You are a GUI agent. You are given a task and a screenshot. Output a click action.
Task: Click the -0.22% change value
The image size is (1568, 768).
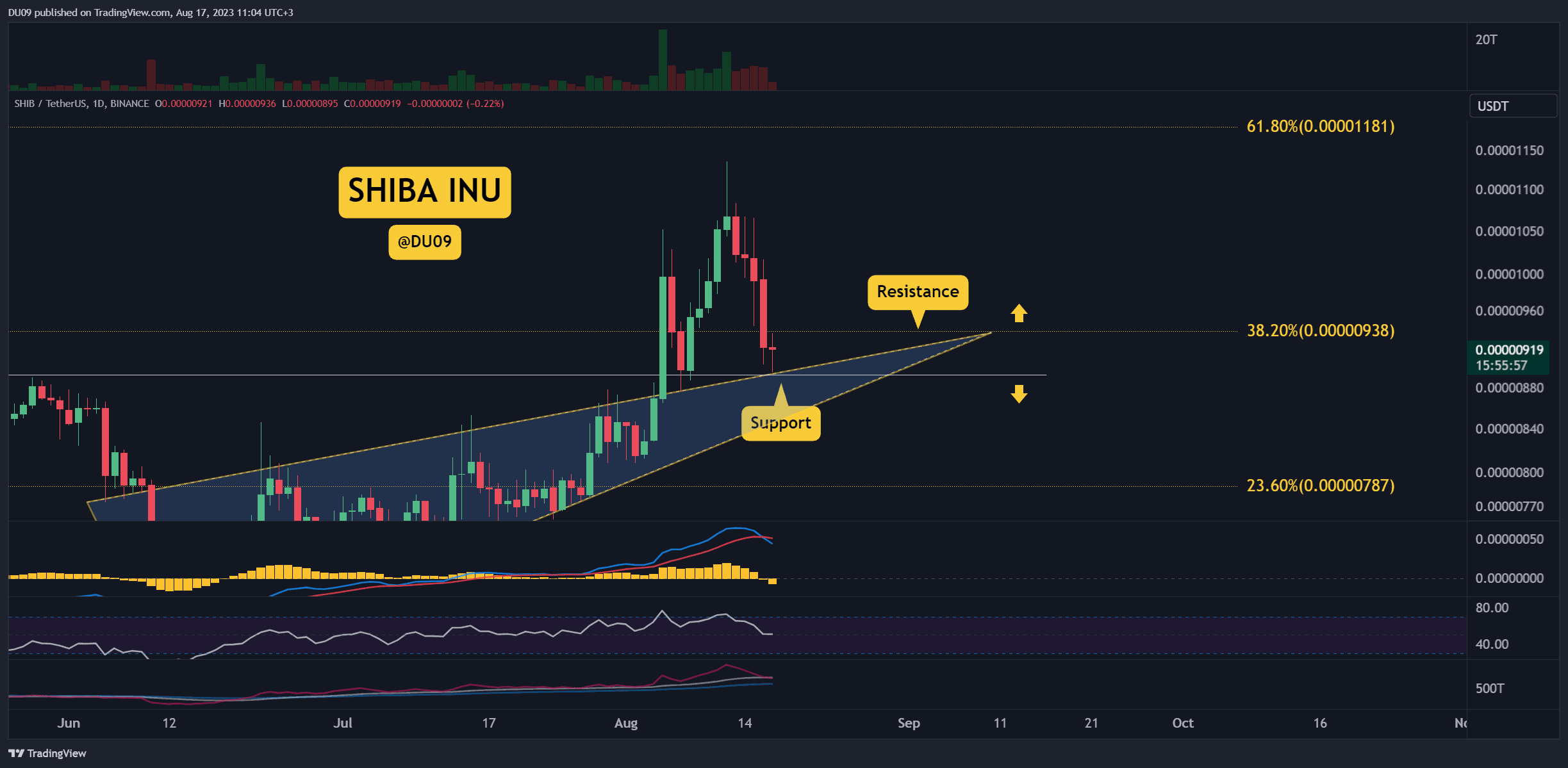click(x=484, y=104)
